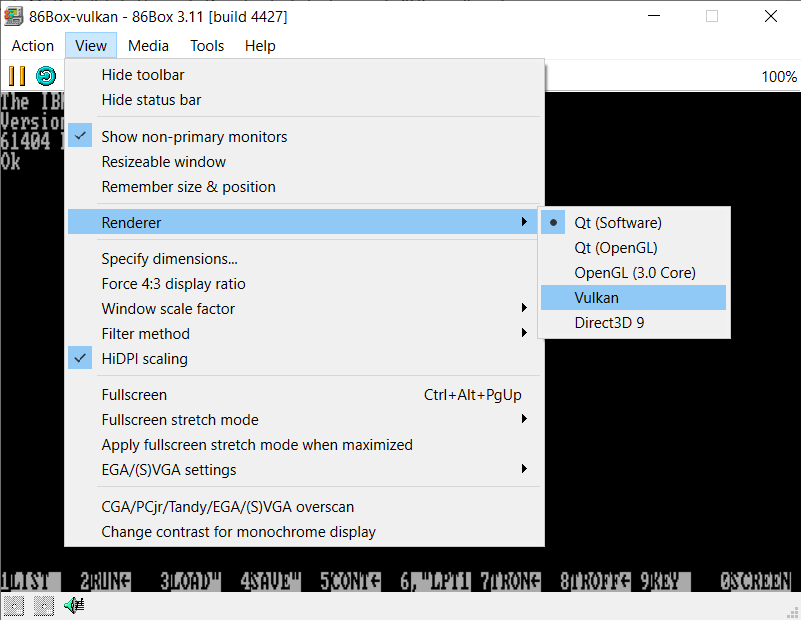
Task: Hard reset the machine using the reset icon
Action: tap(45, 75)
